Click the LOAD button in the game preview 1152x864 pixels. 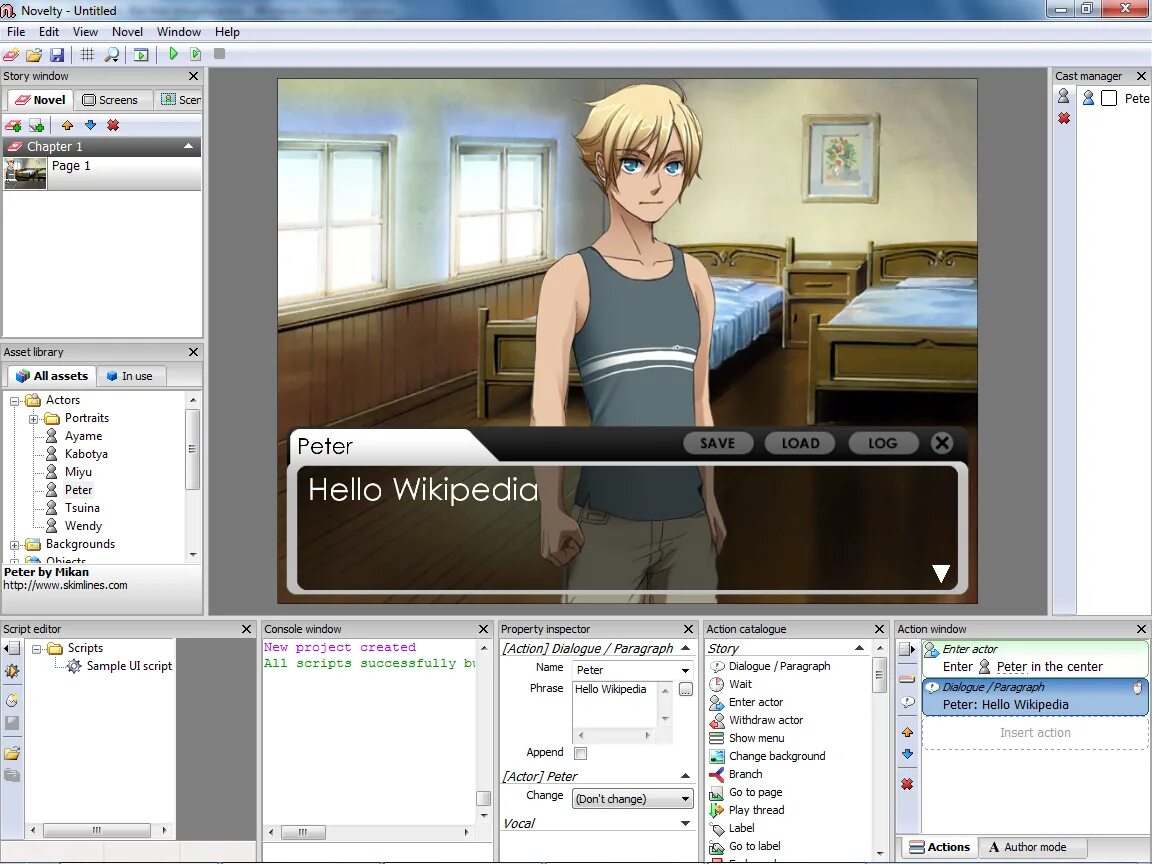pyautogui.click(x=800, y=443)
